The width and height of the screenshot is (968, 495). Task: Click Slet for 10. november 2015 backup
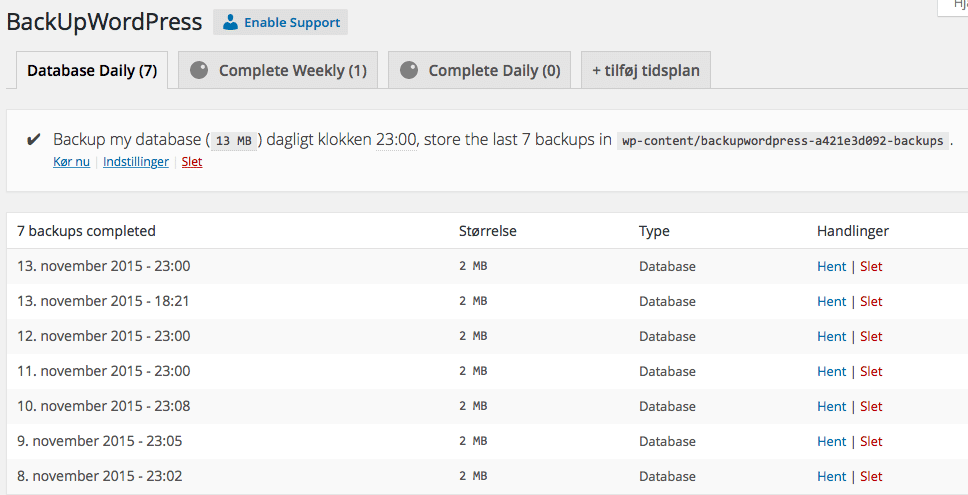tap(871, 407)
